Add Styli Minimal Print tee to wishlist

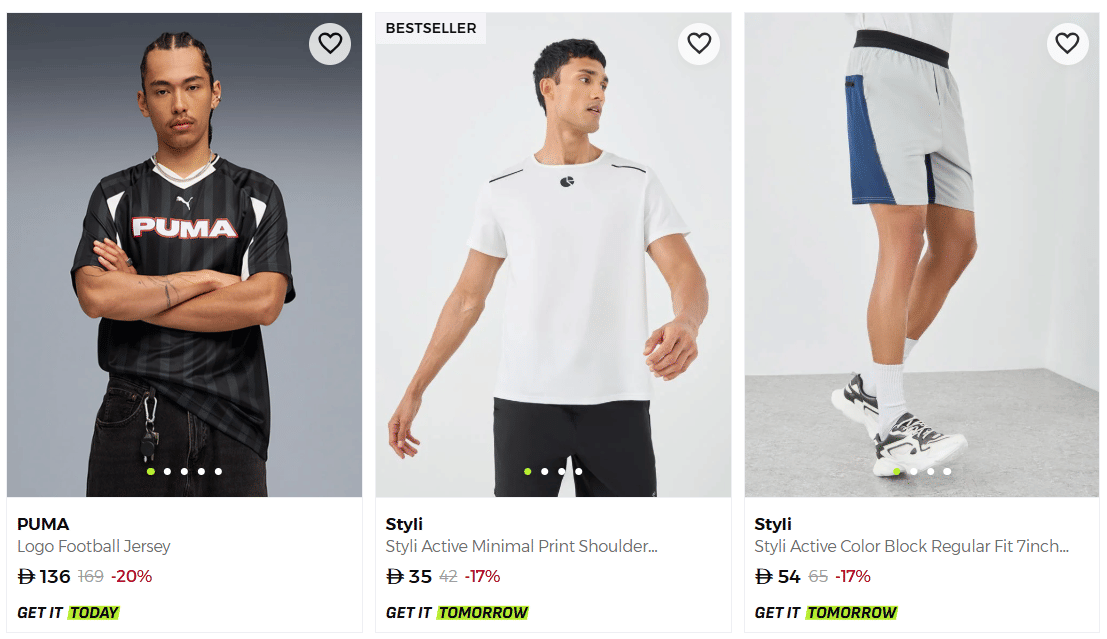[x=699, y=43]
